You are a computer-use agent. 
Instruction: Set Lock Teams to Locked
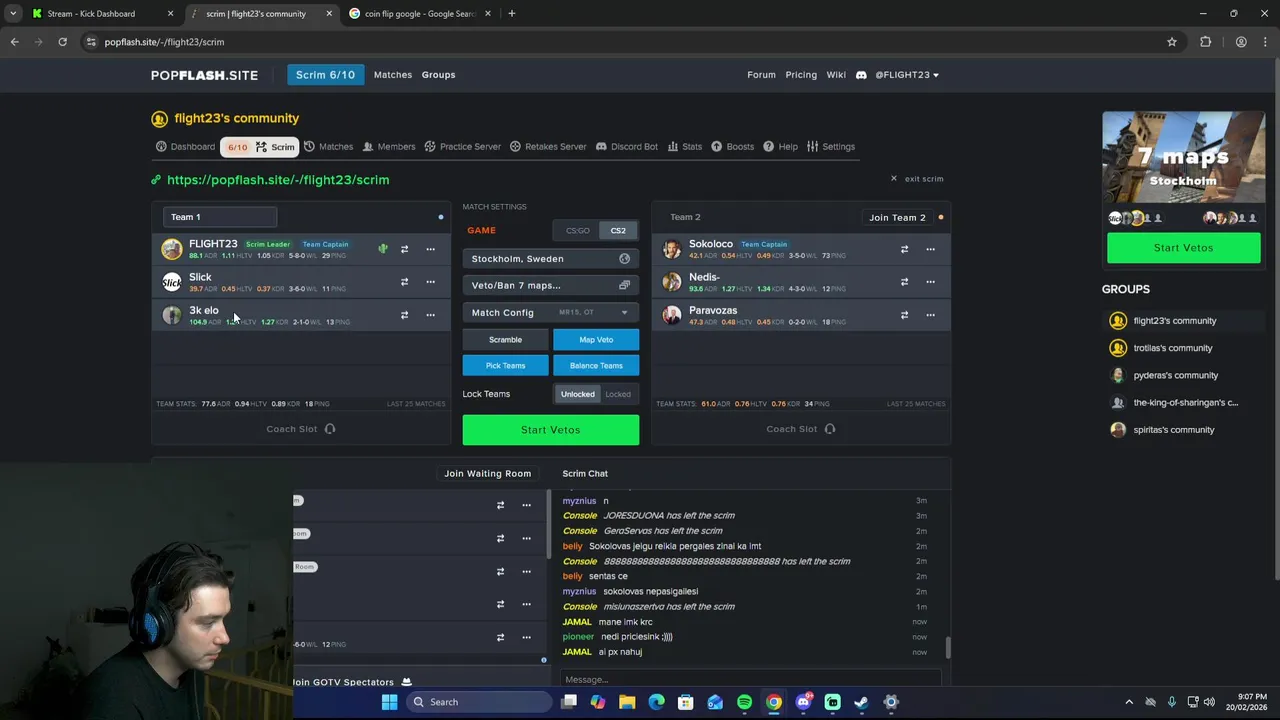[618, 394]
